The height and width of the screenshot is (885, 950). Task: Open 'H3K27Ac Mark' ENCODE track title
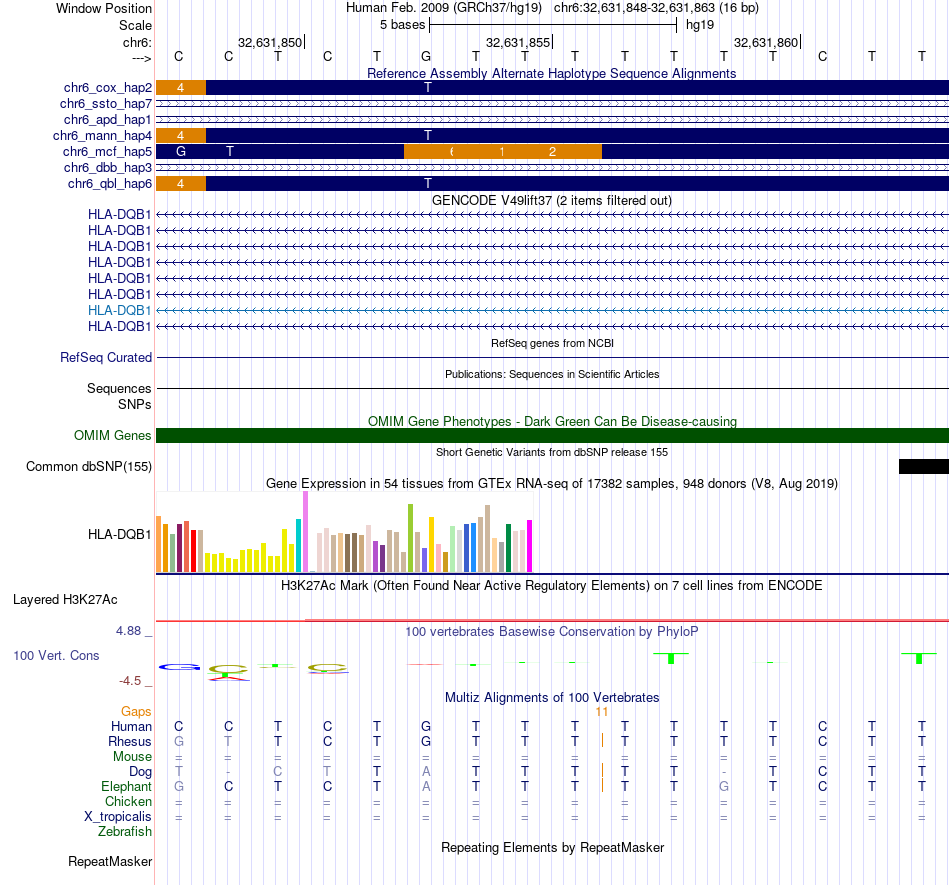(x=552, y=586)
